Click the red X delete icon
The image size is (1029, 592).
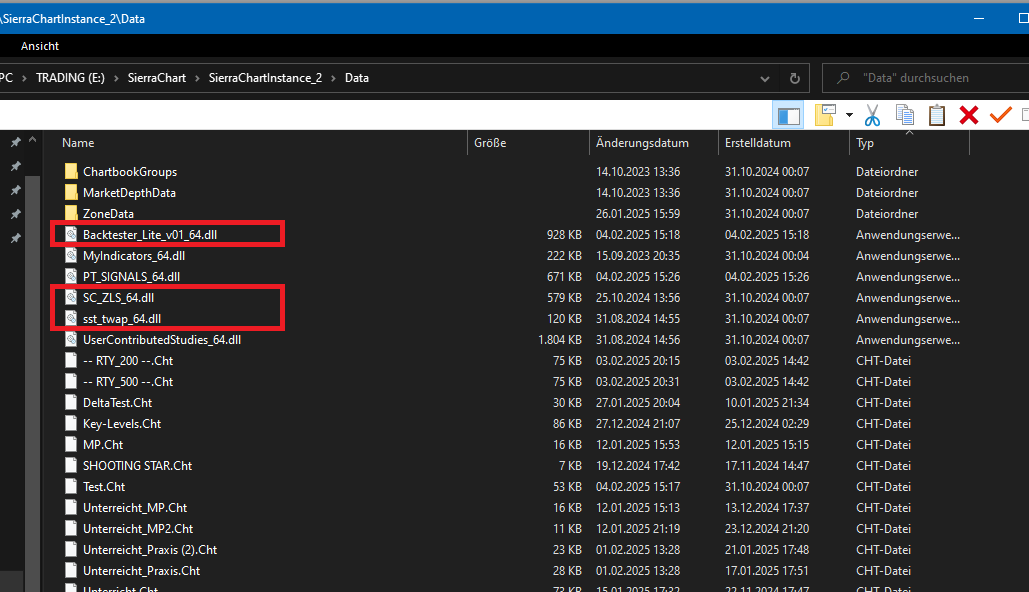(968, 115)
